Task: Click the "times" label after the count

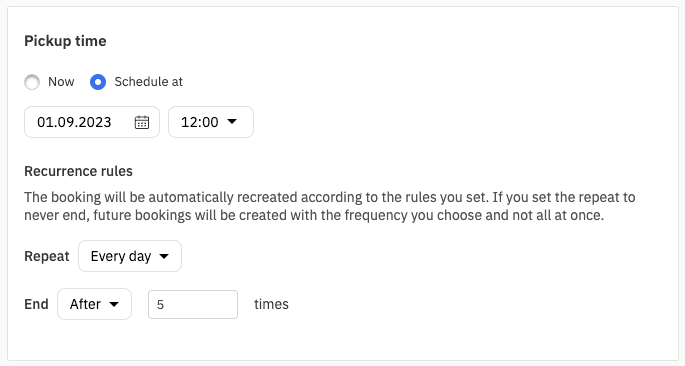Action: tap(271, 304)
